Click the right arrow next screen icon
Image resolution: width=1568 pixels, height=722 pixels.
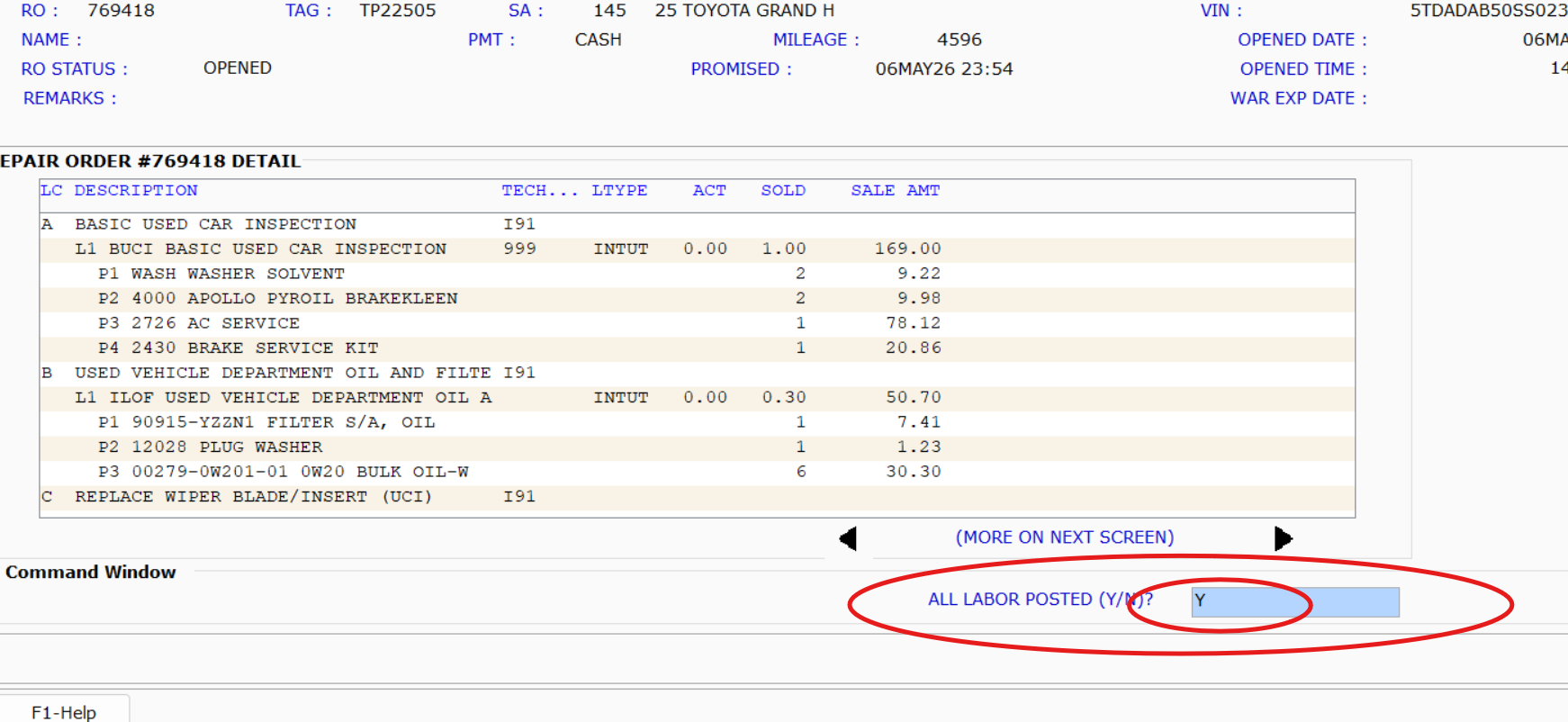coord(1284,538)
